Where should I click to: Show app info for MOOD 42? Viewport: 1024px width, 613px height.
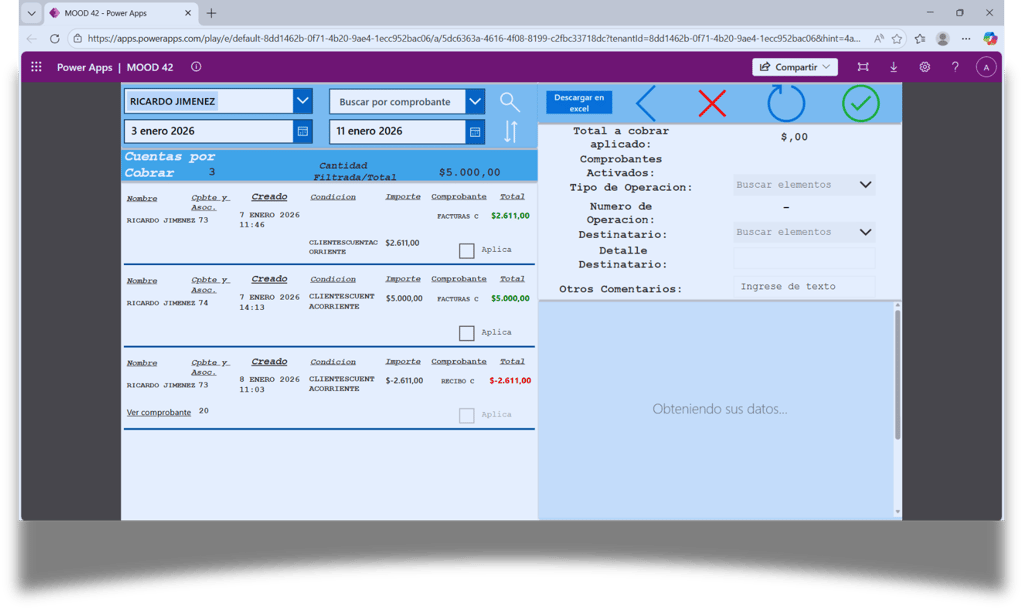point(196,67)
